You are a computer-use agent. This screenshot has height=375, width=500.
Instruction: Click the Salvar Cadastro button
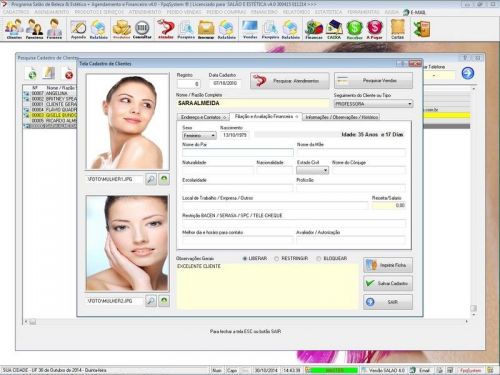388,283
